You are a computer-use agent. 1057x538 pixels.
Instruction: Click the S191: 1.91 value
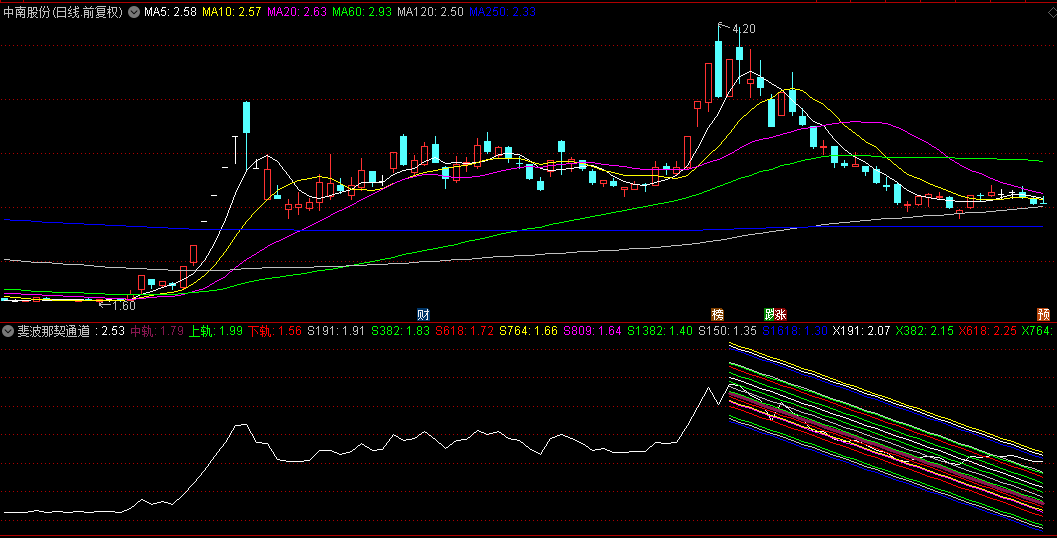[x=336, y=331]
